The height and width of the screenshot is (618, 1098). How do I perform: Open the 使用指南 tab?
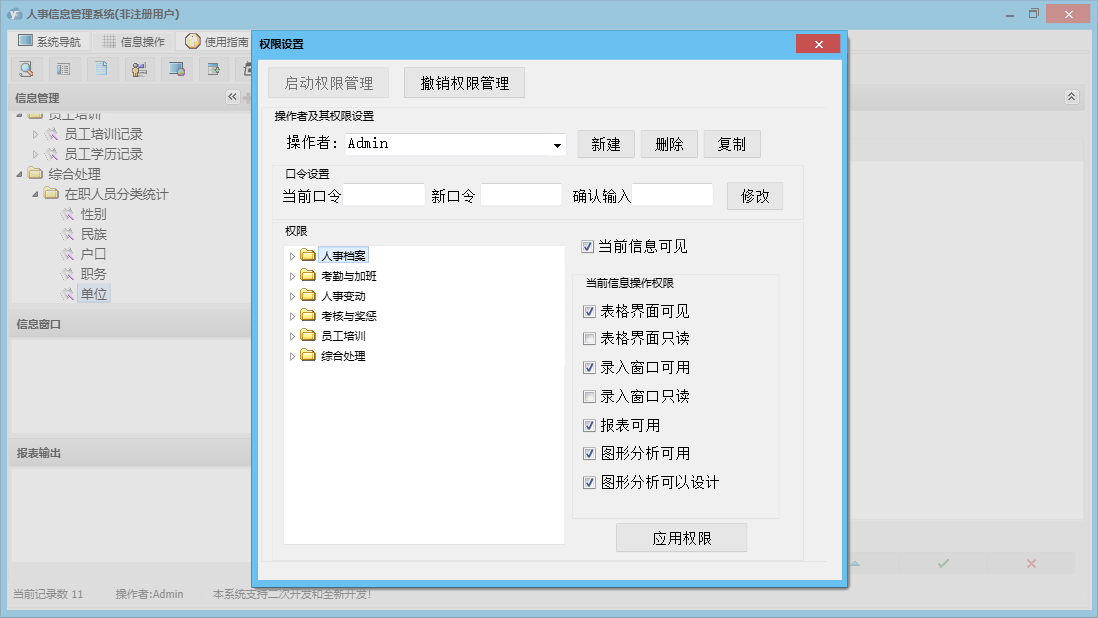click(x=217, y=41)
